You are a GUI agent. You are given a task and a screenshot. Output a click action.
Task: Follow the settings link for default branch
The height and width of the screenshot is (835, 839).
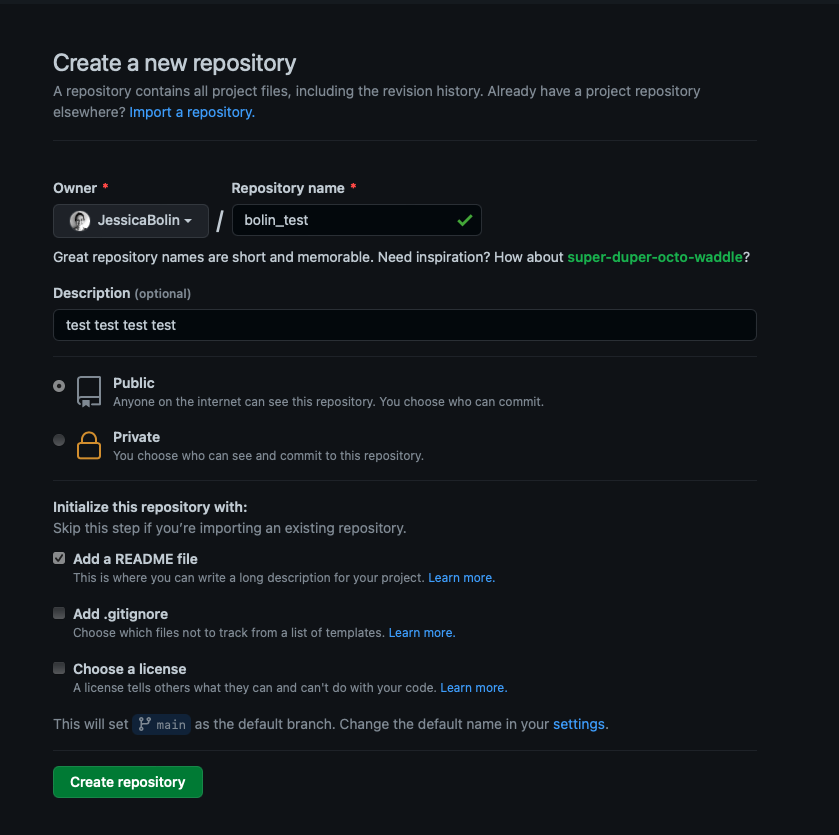579,724
